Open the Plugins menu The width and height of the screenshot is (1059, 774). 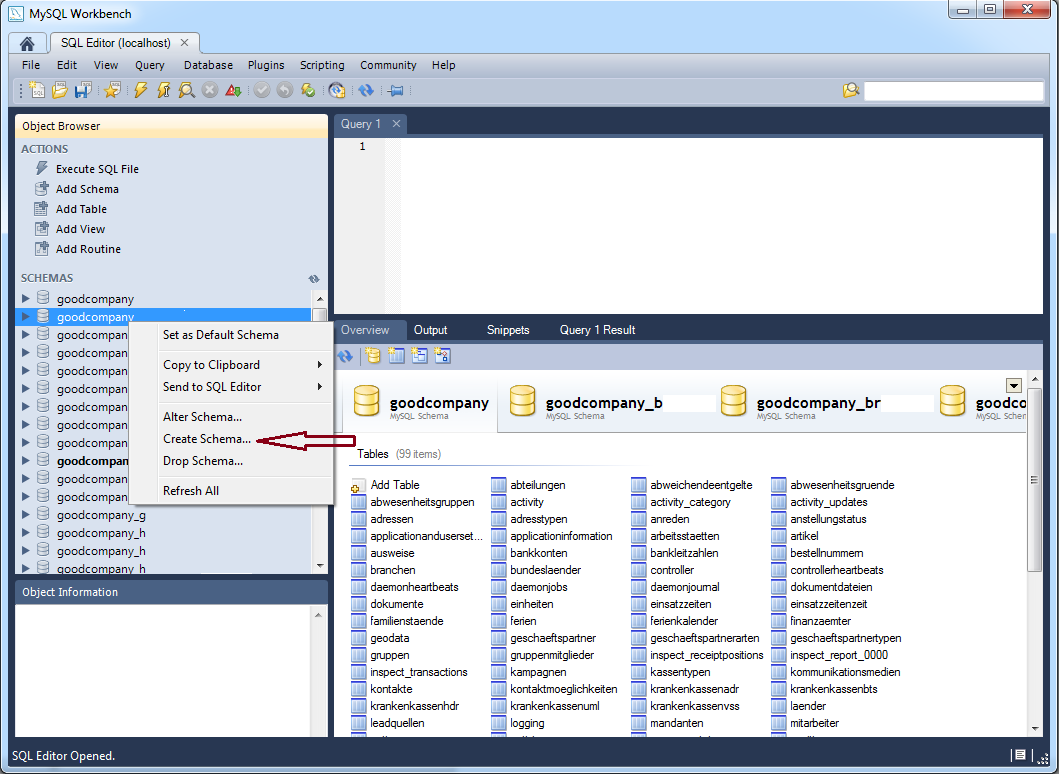(x=266, y=65)
